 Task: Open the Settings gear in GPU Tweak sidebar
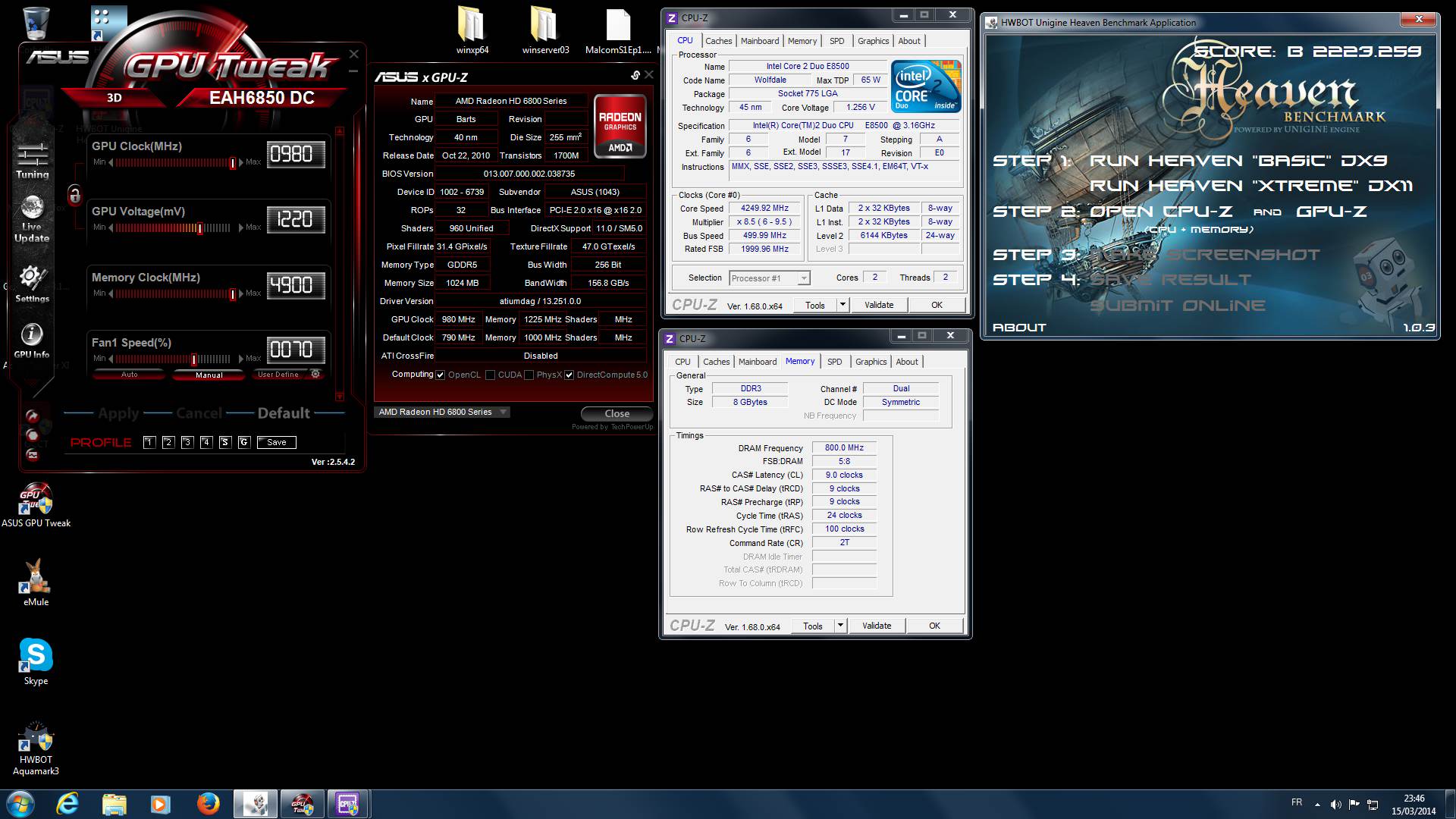pos(32,284)
